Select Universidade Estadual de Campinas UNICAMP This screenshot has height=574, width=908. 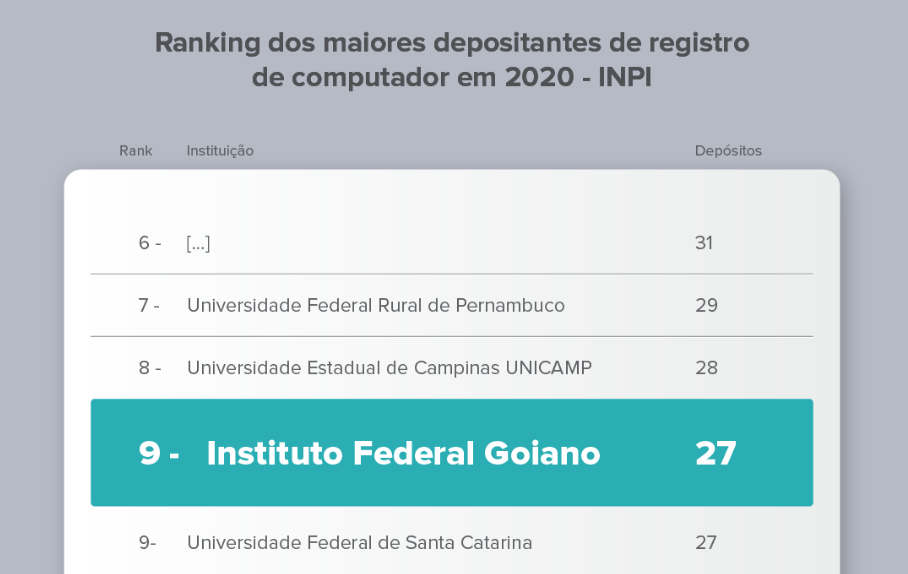click(389, 368)
